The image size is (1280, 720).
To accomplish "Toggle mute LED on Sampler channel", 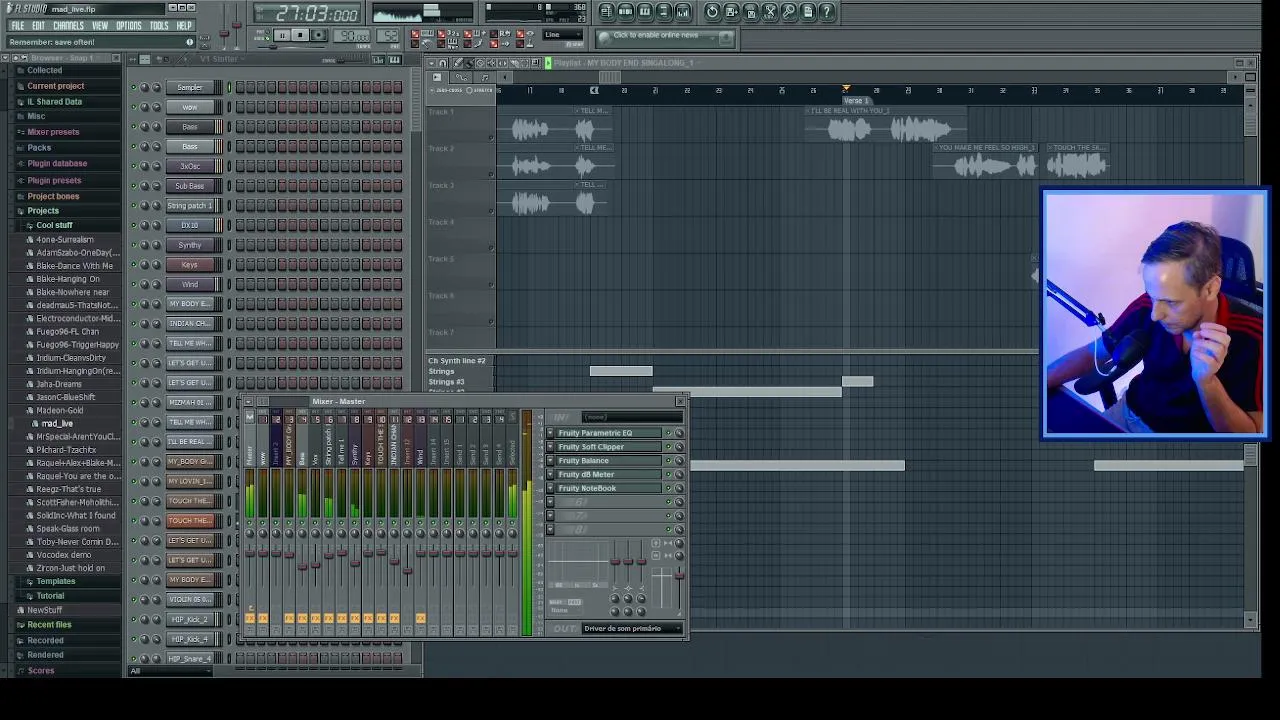I will 133,87.
